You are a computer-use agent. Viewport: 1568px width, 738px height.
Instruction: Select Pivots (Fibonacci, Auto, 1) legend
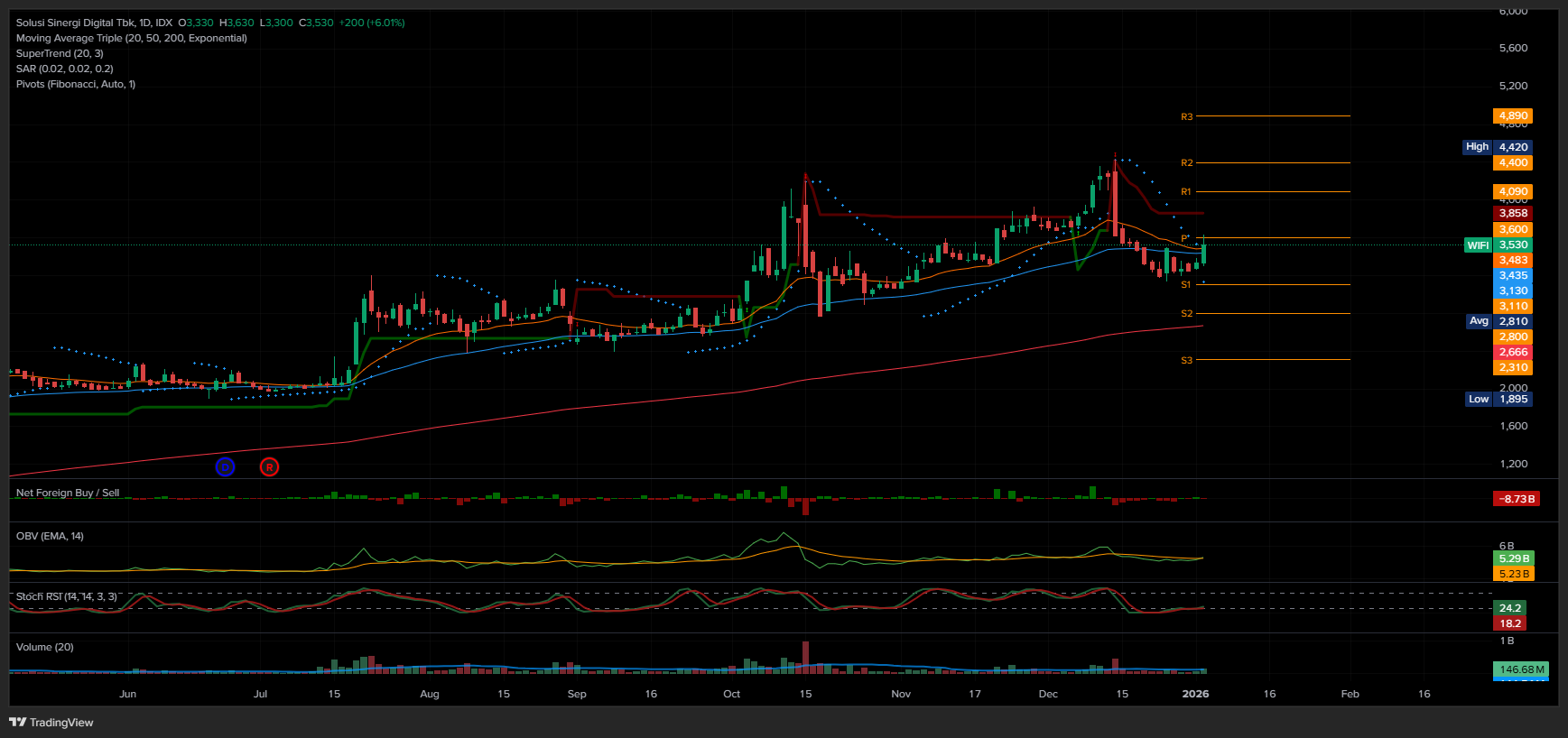[76, 84]
